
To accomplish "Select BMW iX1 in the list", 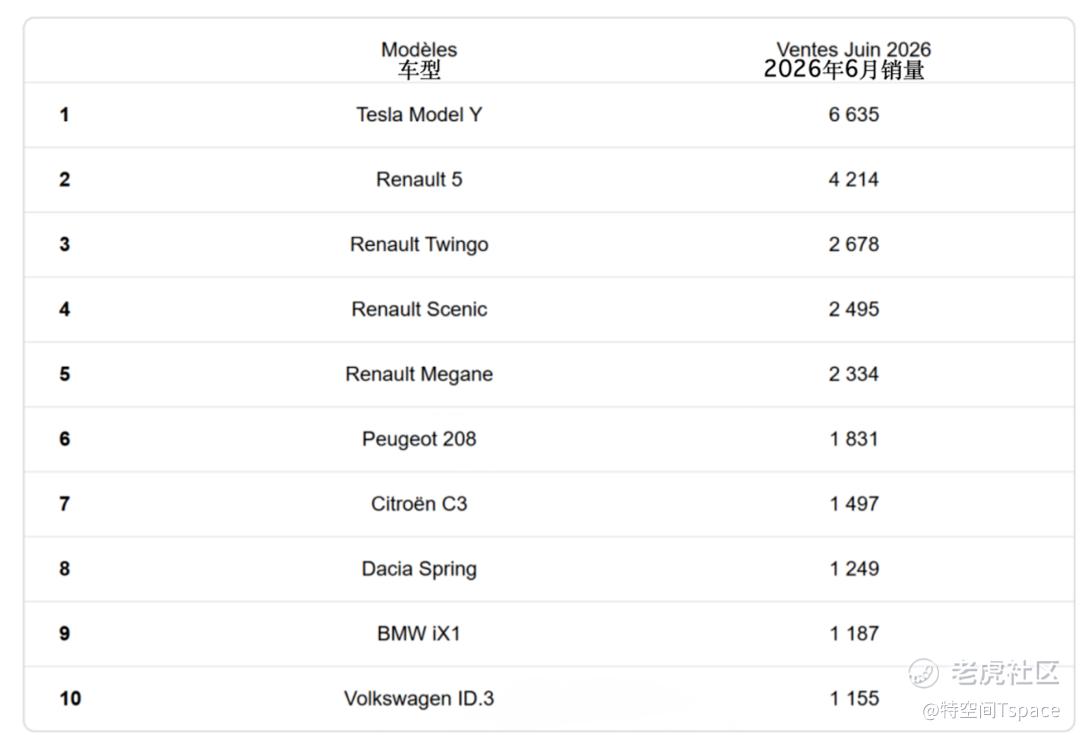I will click(x=419, y=634).
